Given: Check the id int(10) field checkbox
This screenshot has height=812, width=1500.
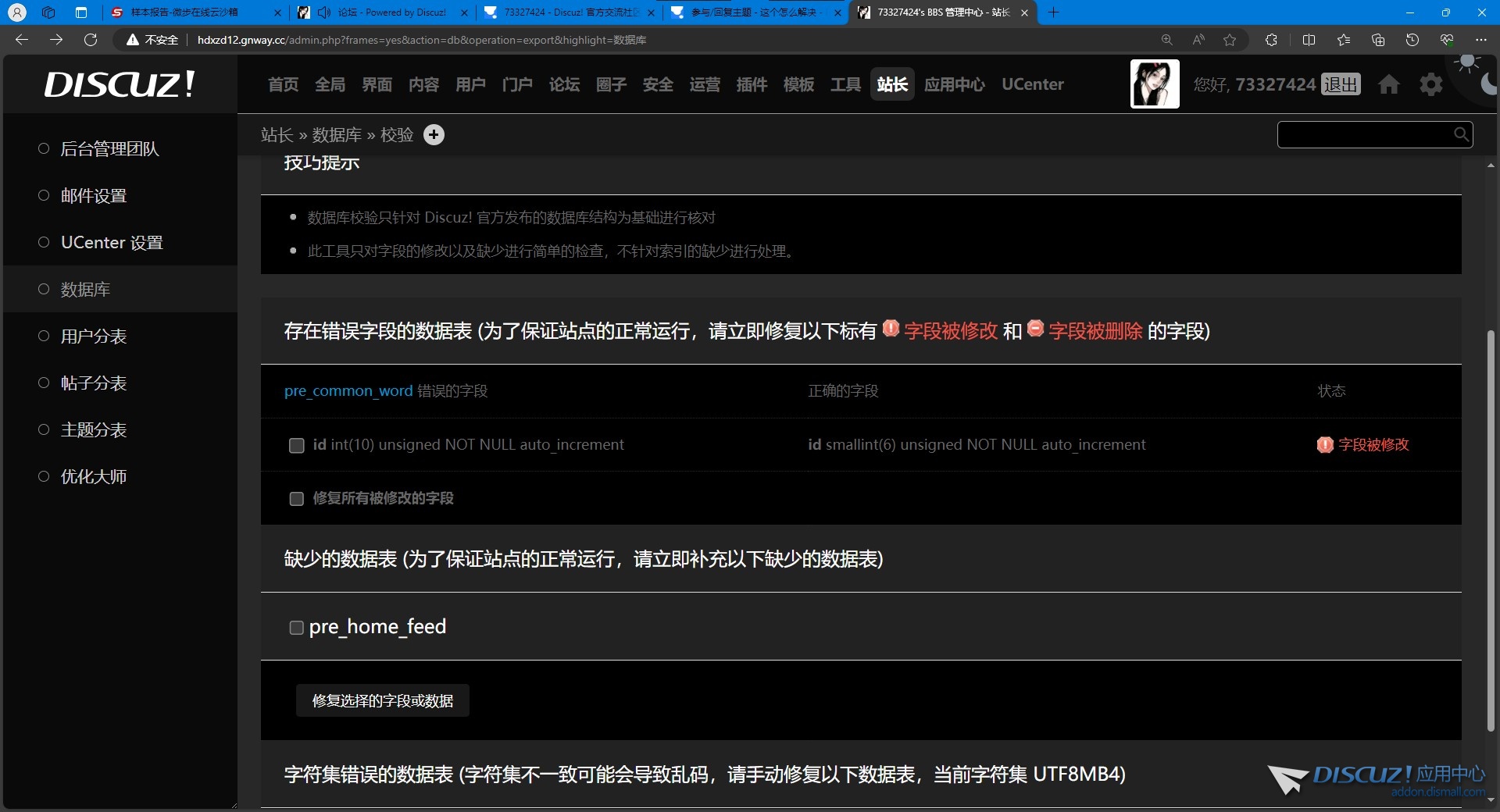Looking at the screenshot, I should [297, 445].
